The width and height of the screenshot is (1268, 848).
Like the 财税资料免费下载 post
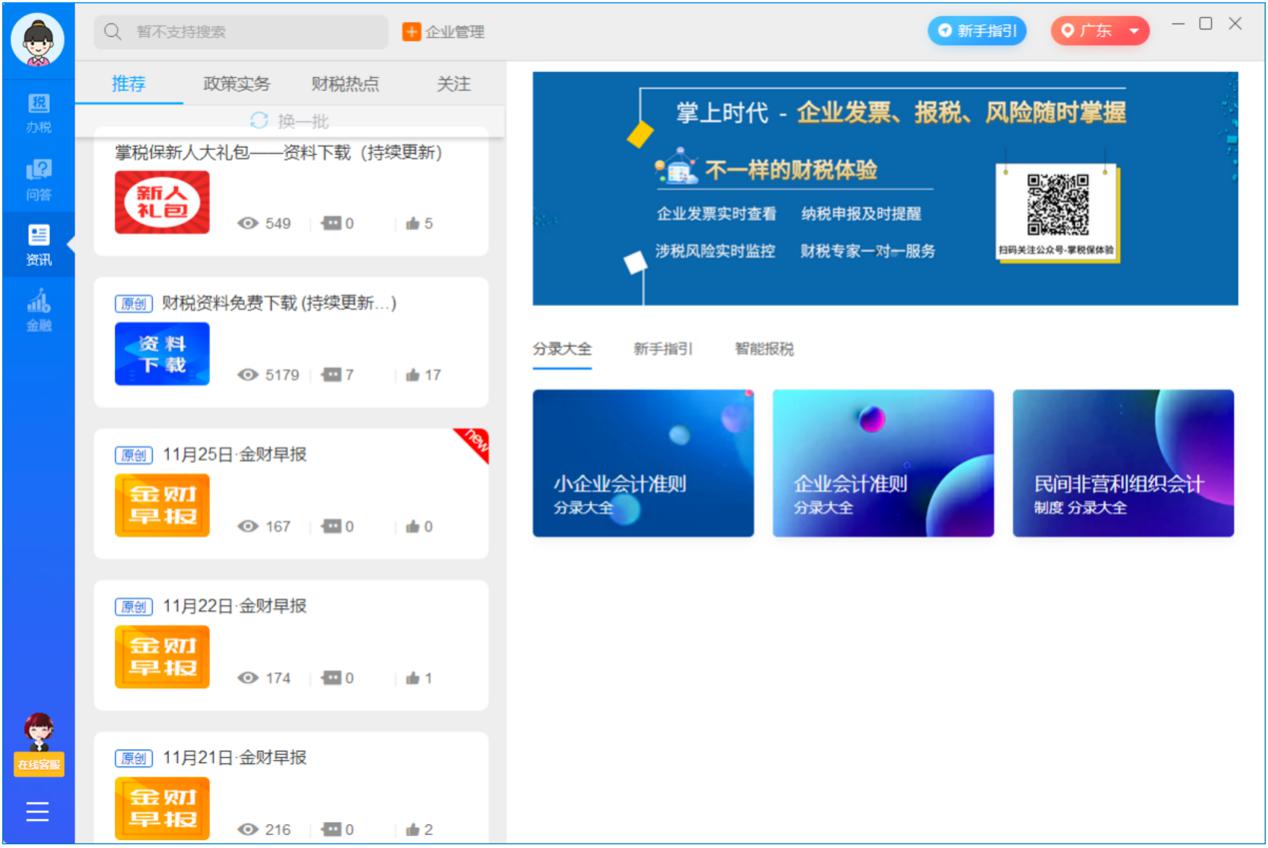(412, 375)
